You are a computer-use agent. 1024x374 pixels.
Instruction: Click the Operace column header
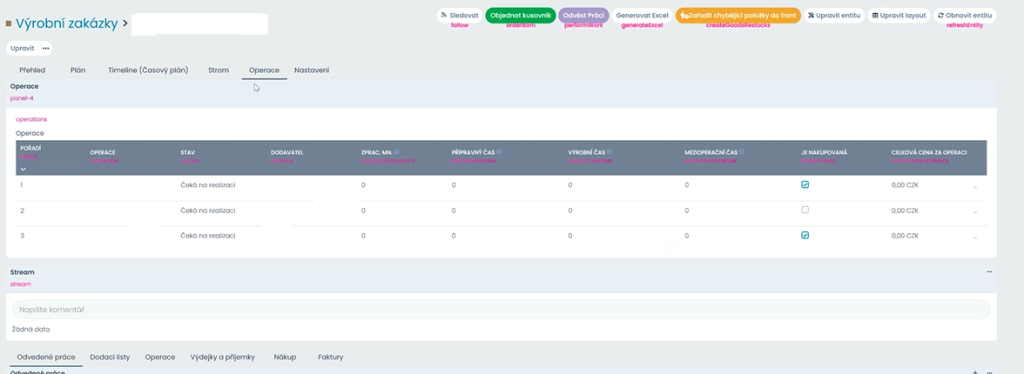click(103, 152)
